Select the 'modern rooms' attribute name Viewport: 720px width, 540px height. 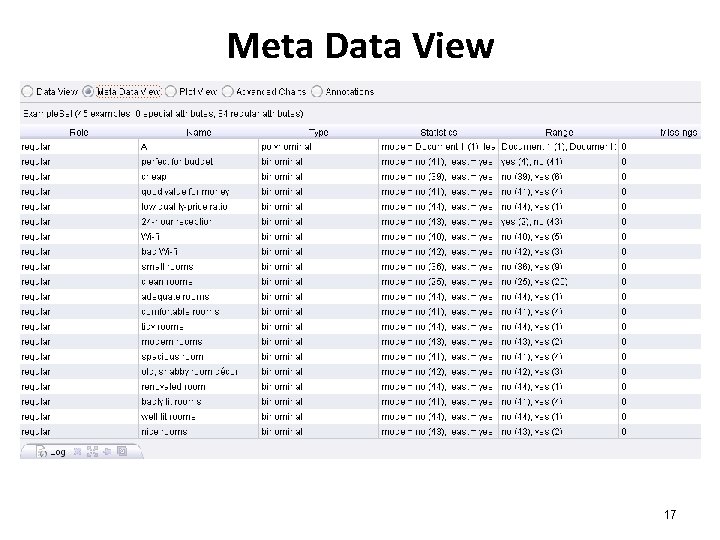(172, 342)
